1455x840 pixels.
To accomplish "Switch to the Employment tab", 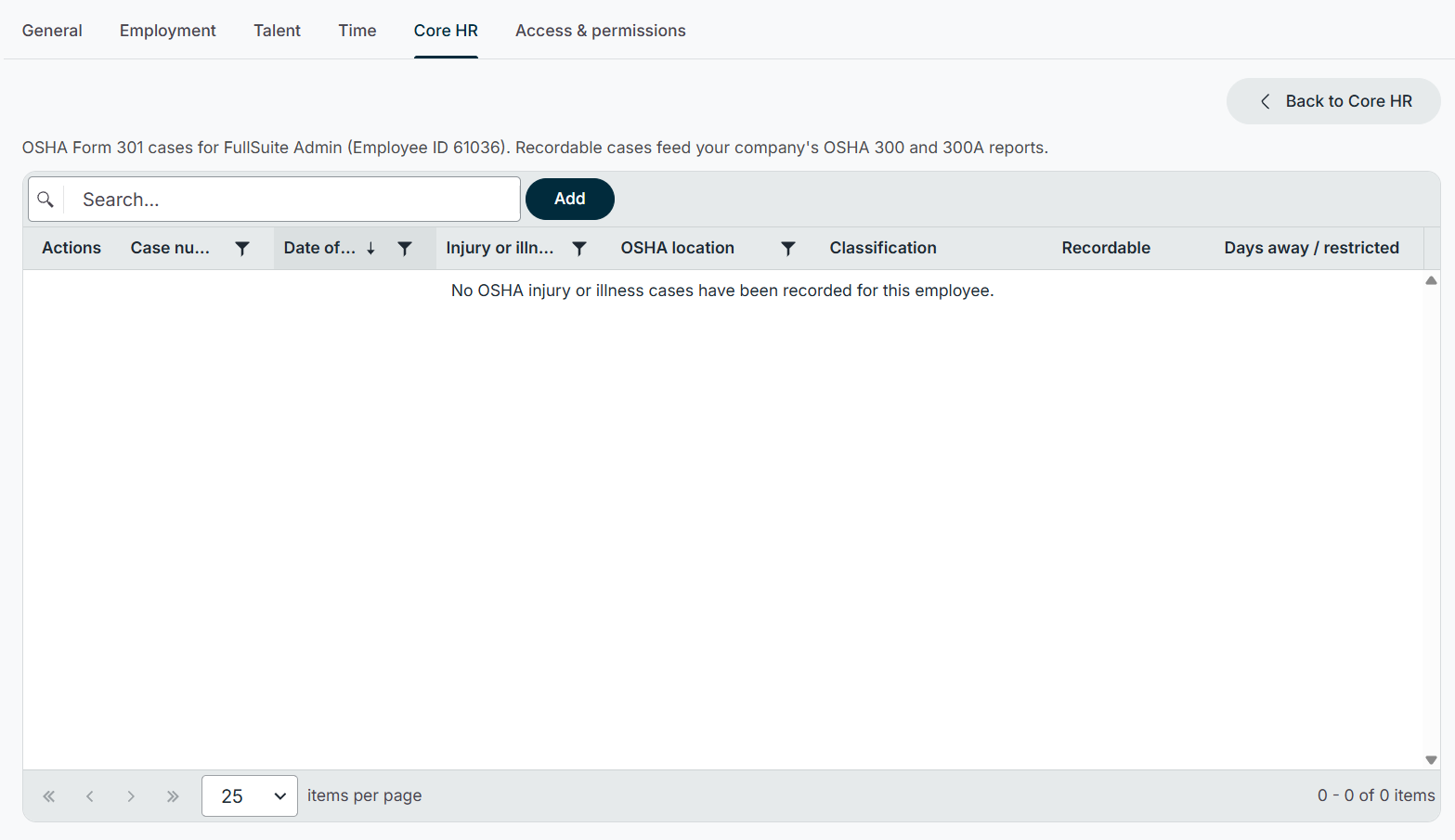I will (x=168, y=31).
